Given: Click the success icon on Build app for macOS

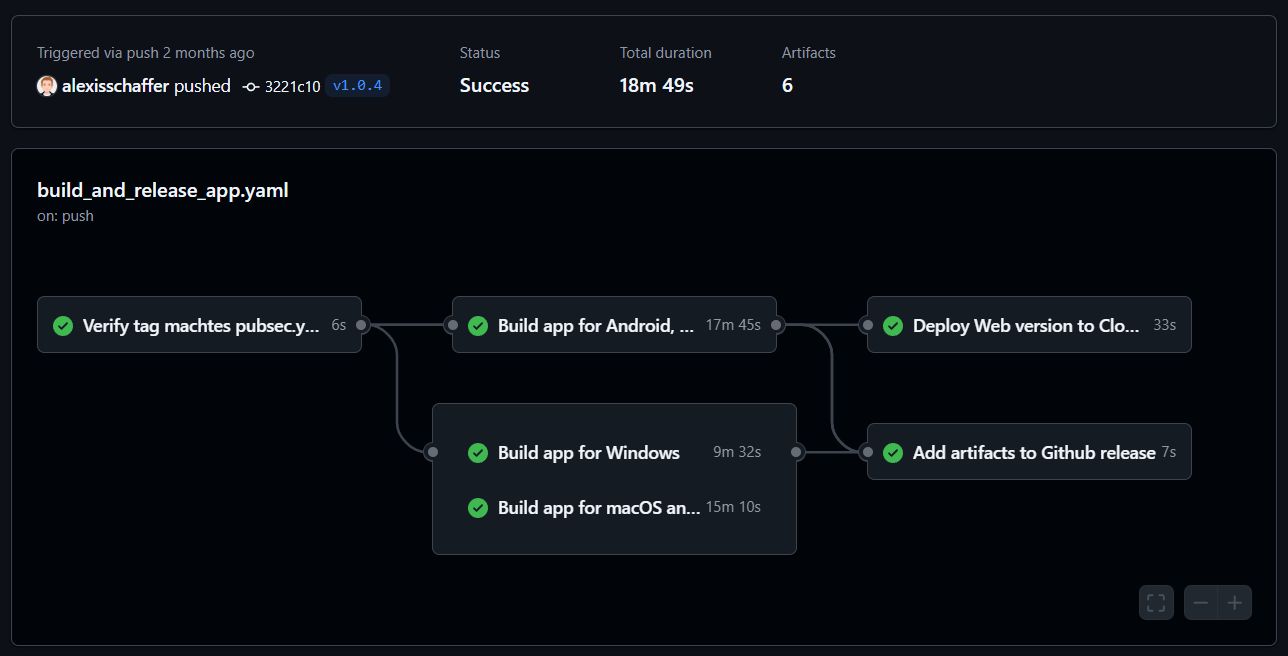Looking at the screenshot, I should tap(477, 507).
